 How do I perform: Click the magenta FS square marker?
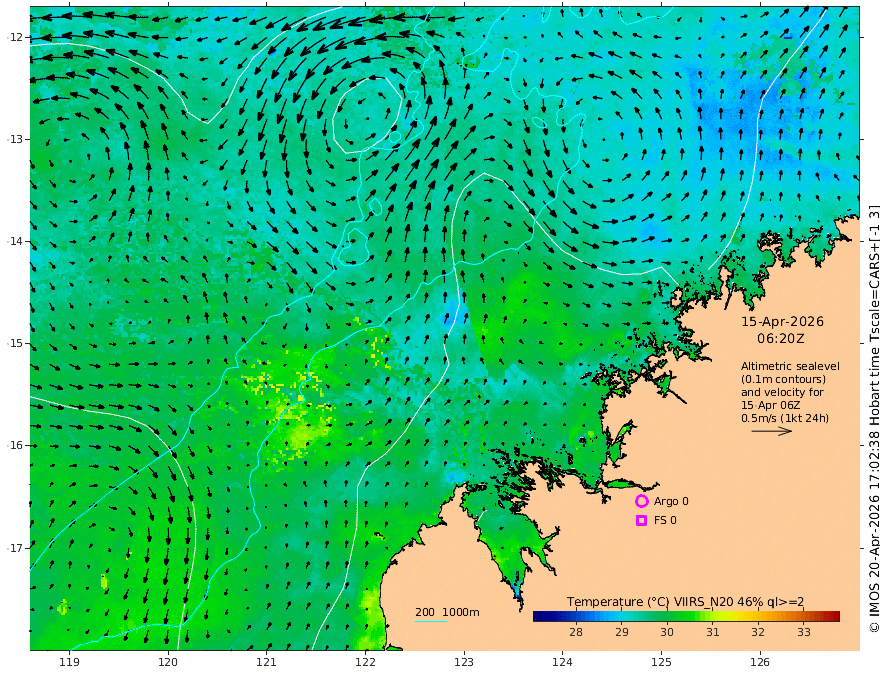tap(641, 521)
